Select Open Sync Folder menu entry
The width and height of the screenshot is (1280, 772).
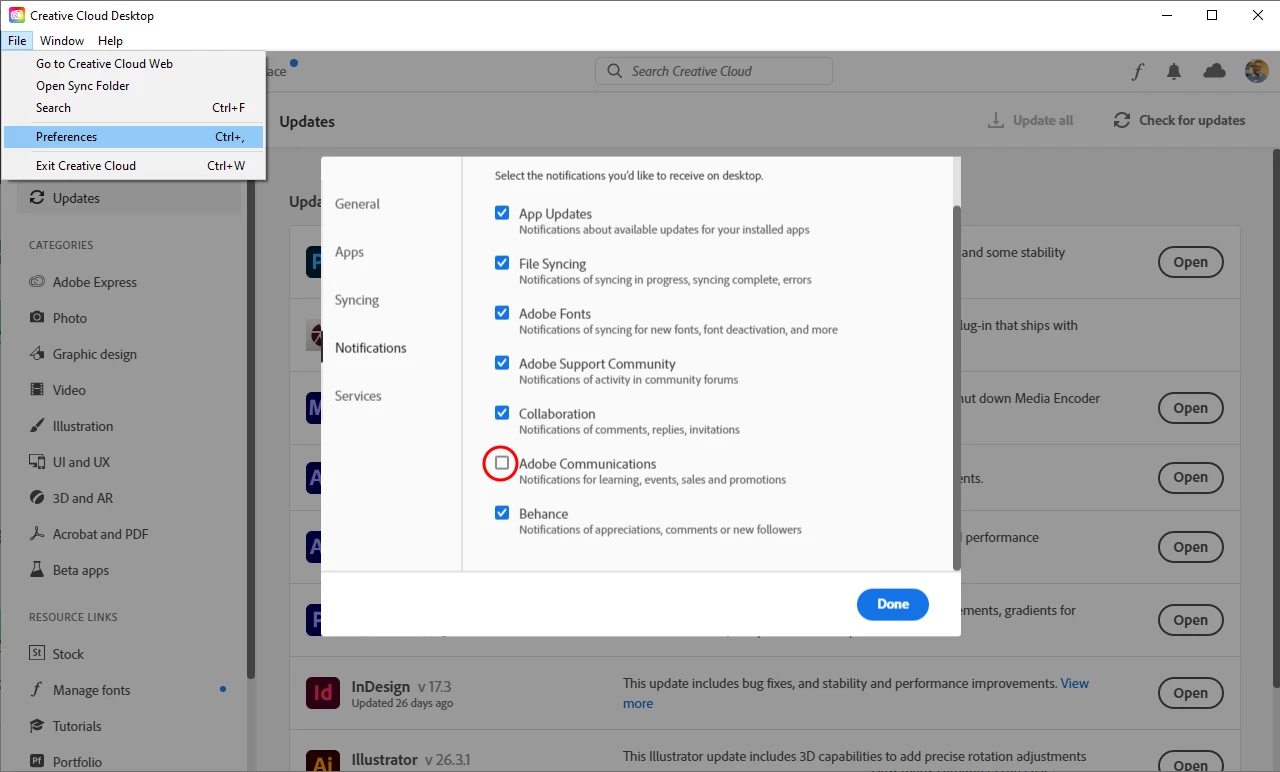(133, 86)
